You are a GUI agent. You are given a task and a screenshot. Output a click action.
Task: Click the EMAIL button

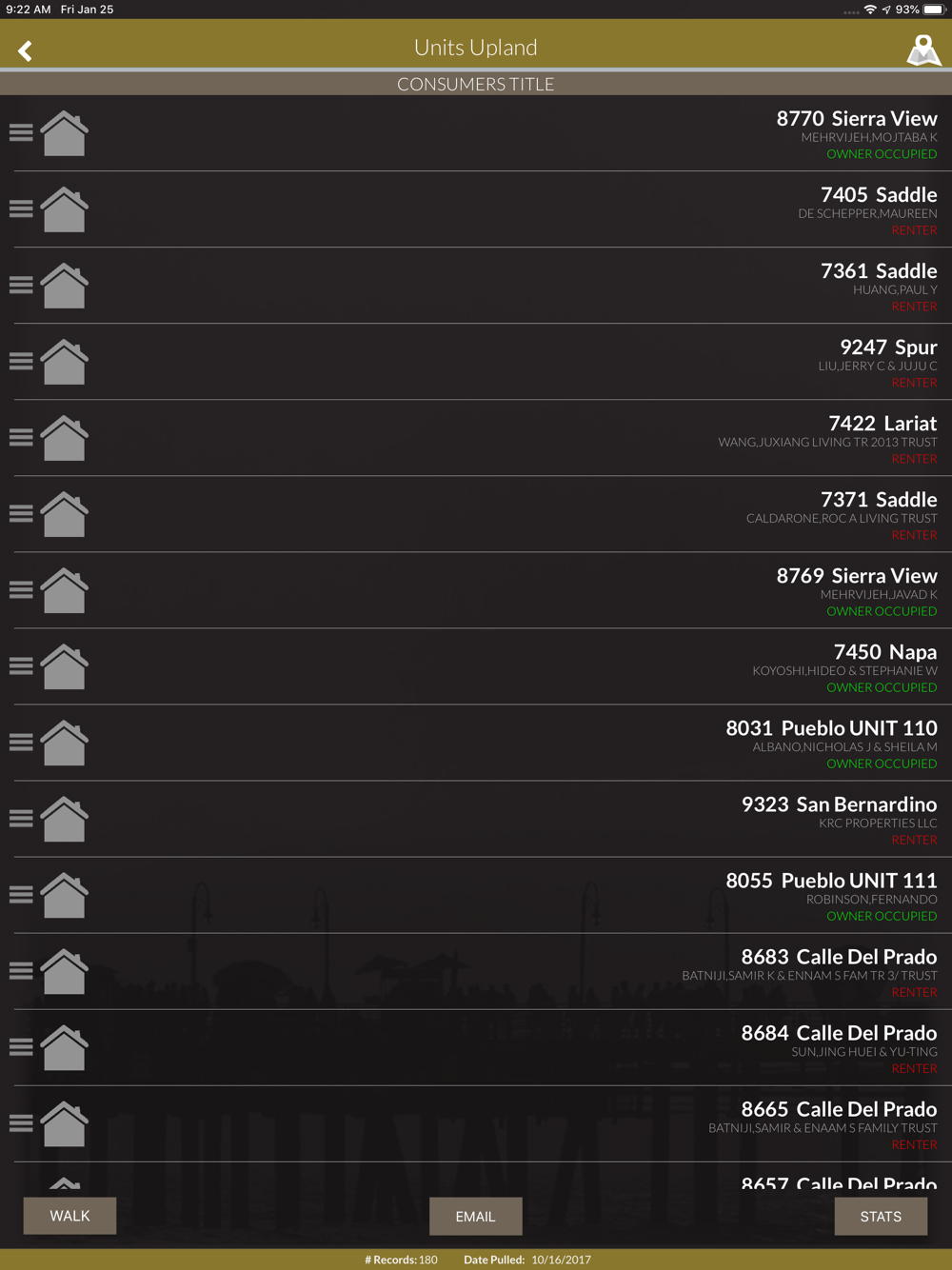pos(475,1216)
